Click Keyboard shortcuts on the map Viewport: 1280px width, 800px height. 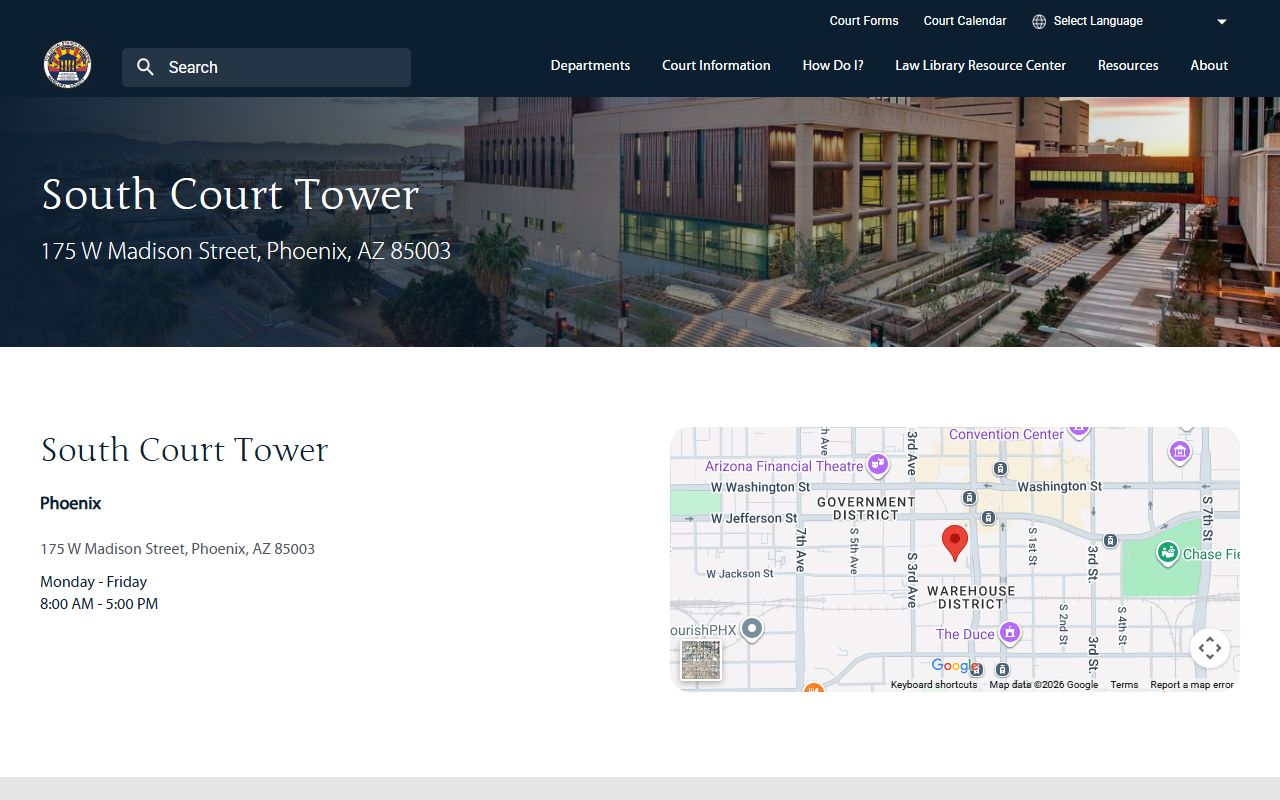coord(934,685)
